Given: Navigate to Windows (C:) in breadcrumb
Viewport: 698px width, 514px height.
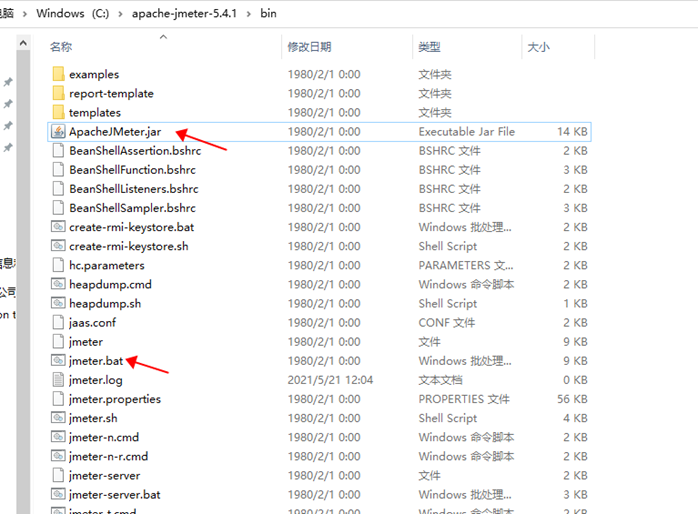Looking at the screenshot, I should (73, 13).
